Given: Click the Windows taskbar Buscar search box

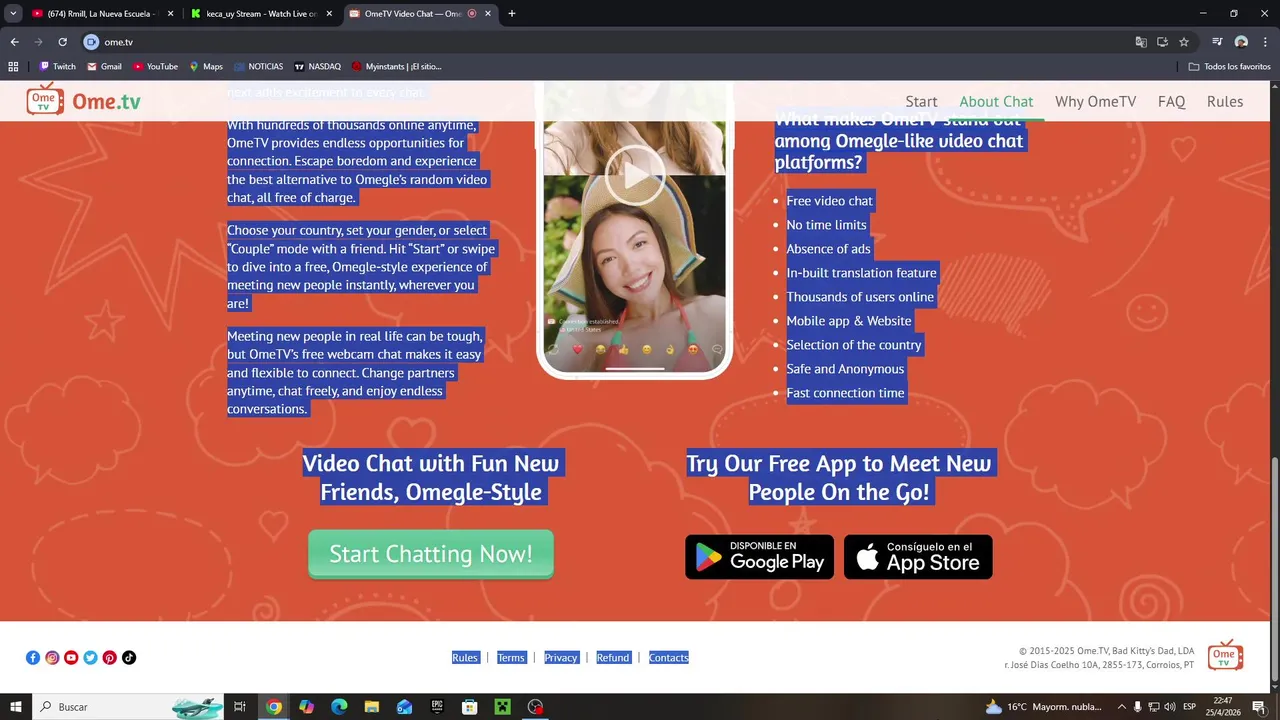Looking at the screenshot, I should 128,707.
